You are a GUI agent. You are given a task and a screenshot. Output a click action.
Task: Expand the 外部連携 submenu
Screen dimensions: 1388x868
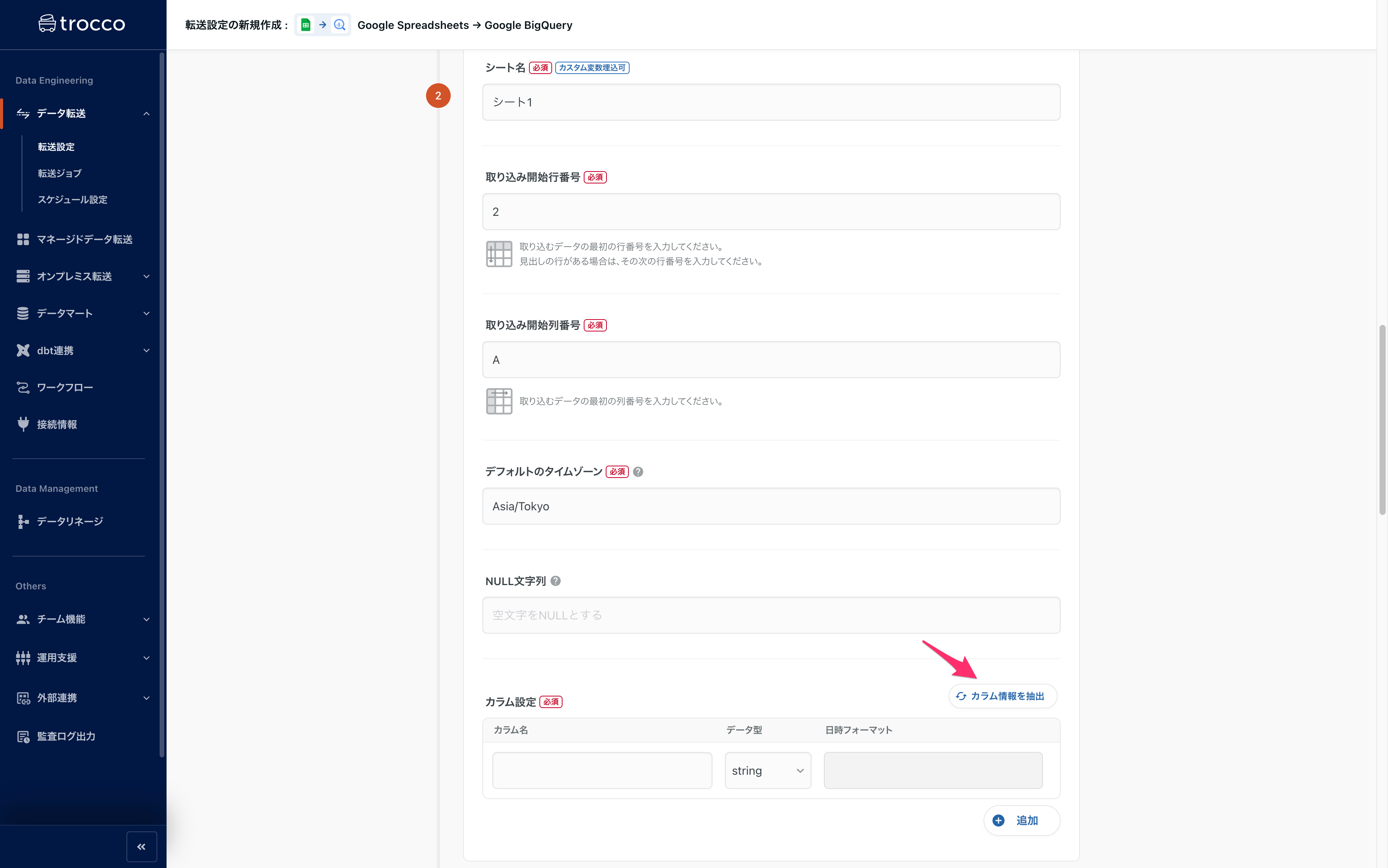point(147,698)
